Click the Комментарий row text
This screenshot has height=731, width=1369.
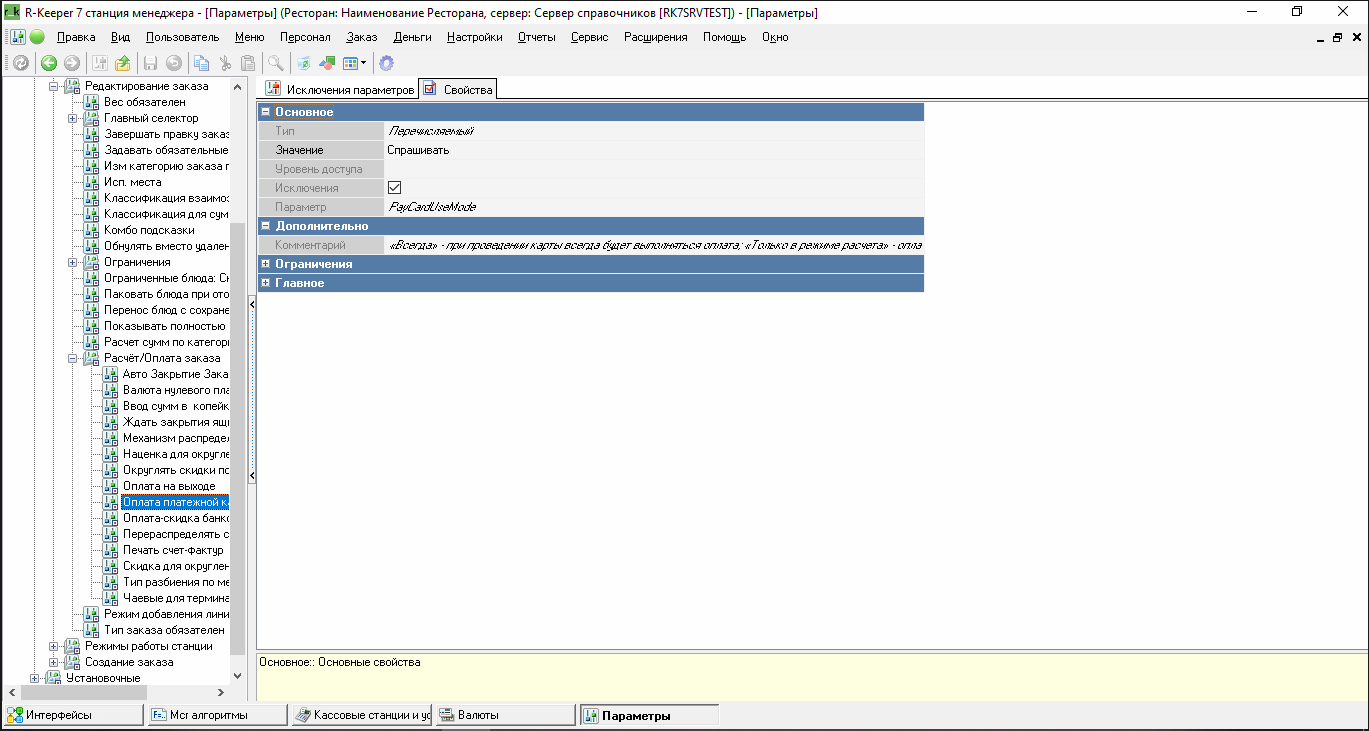(654, 245)
